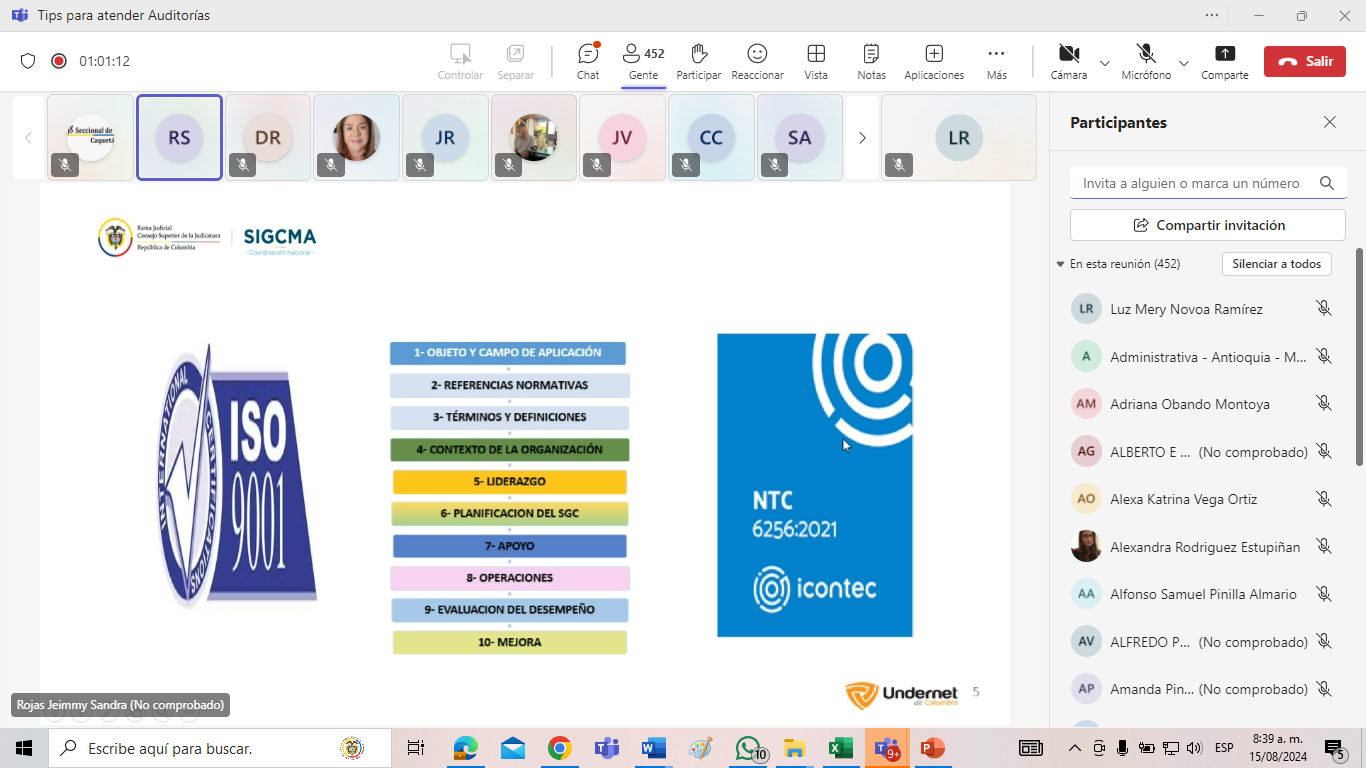Viewport: 1366px width, 768px height.
Task: Open title bar three-dots menu
Action: pyautogui.click(x=1212, y=15)
